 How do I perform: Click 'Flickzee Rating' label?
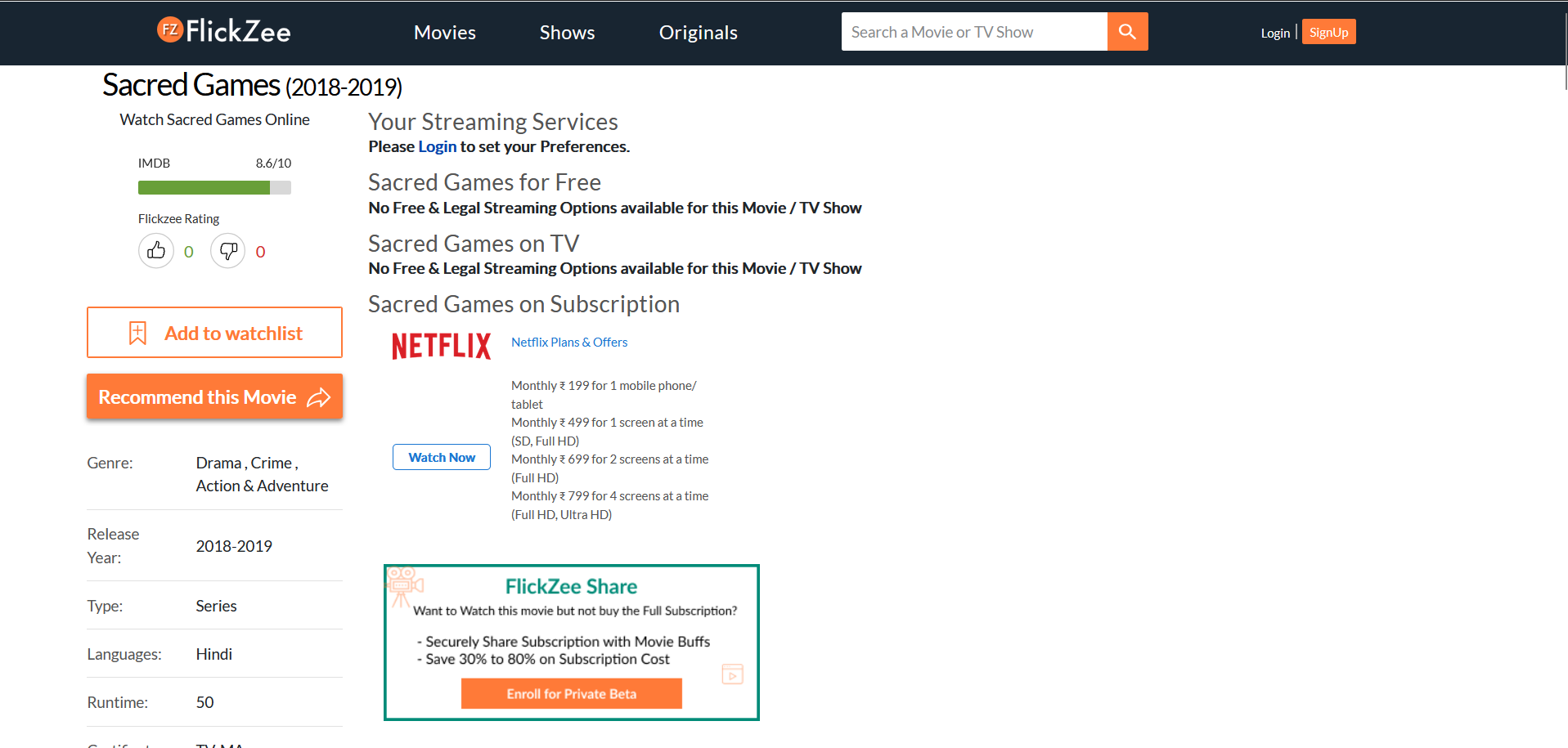point(178,218)
